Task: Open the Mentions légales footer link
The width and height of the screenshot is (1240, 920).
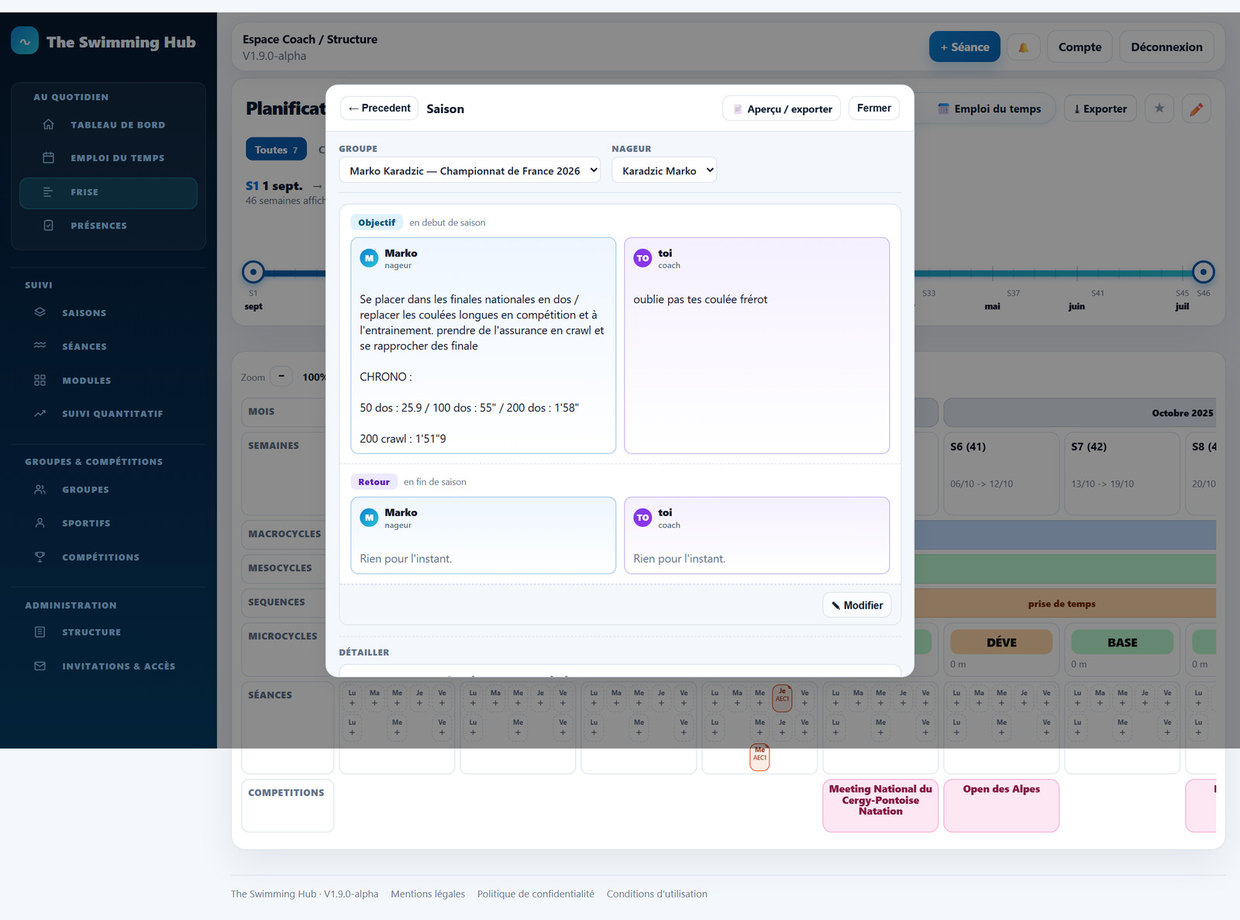Action: tap(428, 894)
